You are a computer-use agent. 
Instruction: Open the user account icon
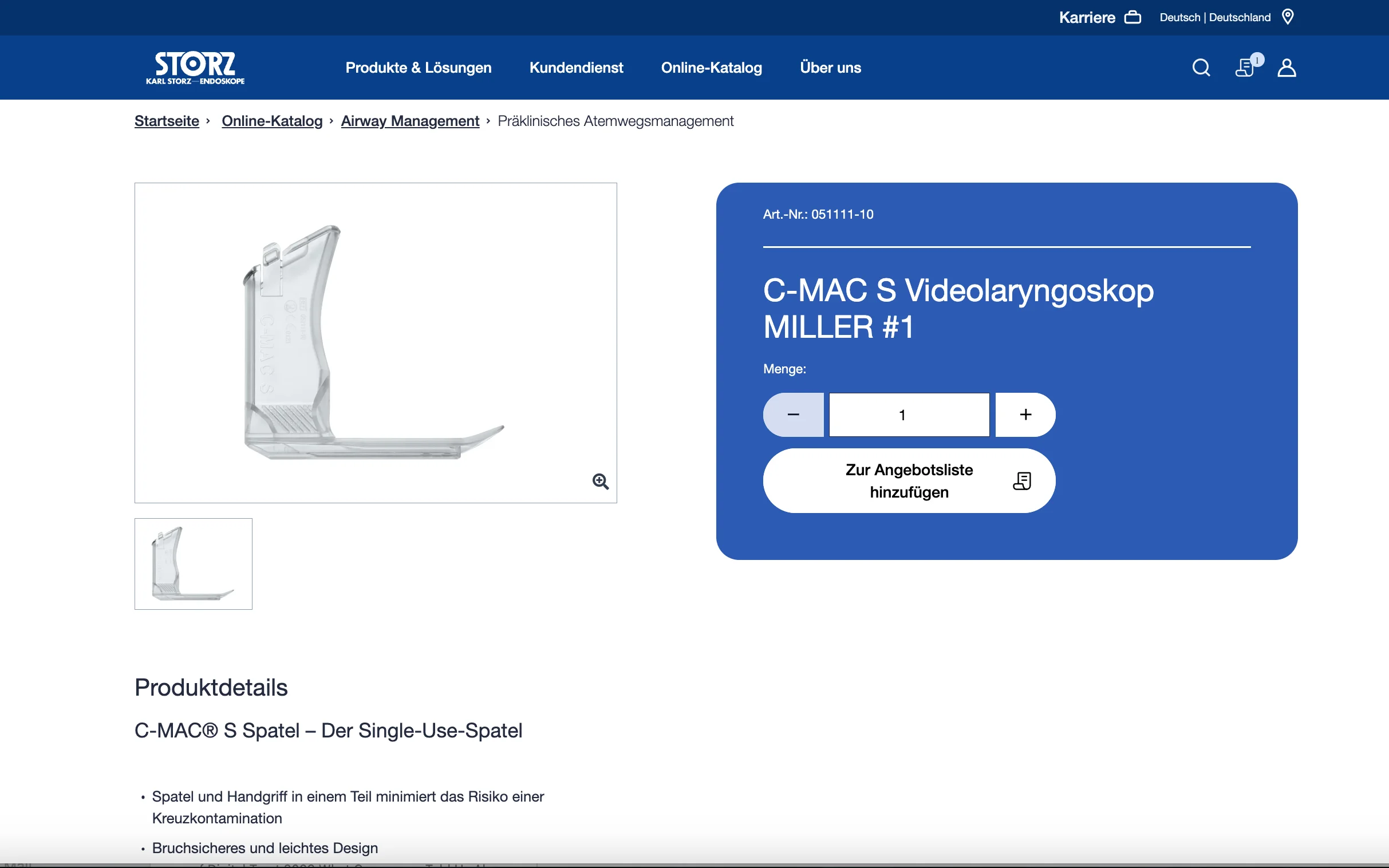[x=1287, y=68]
